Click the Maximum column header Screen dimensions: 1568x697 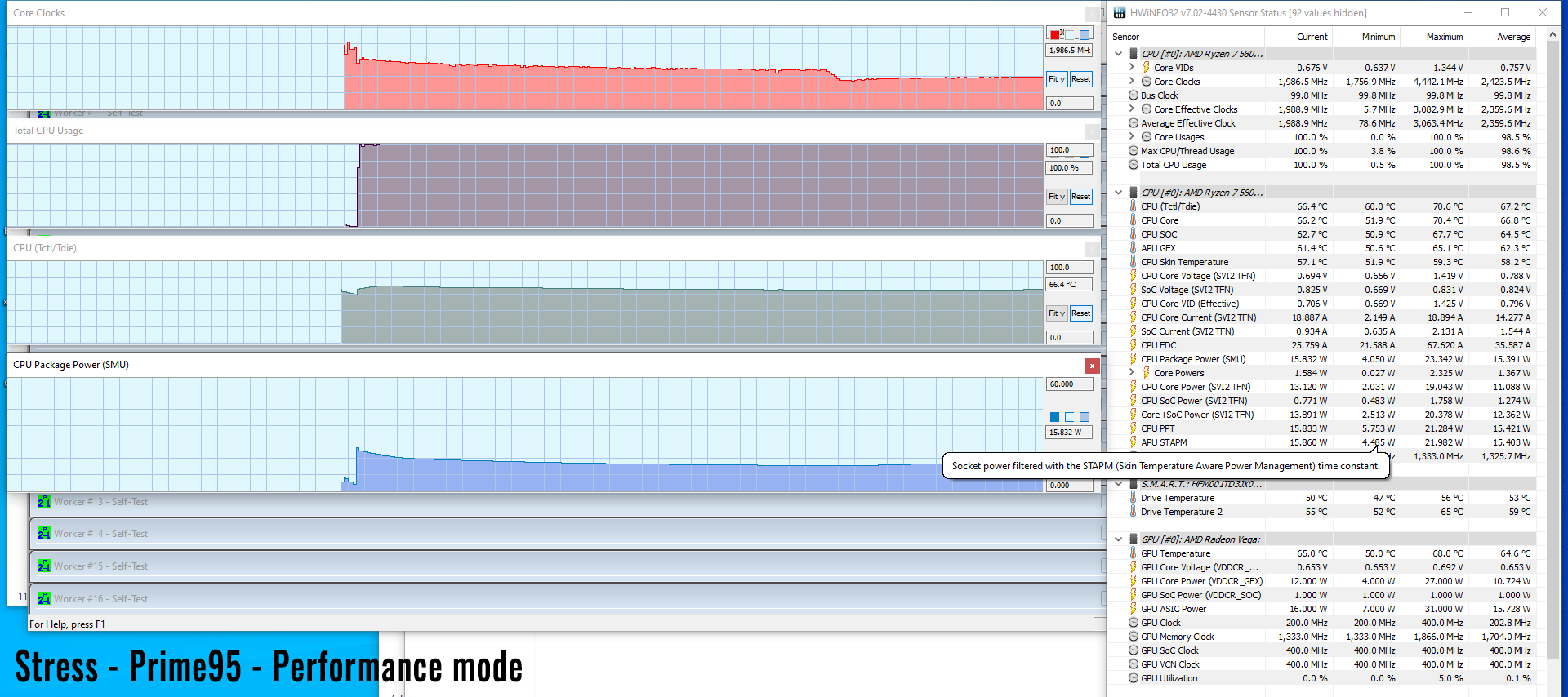point(1434,37)
